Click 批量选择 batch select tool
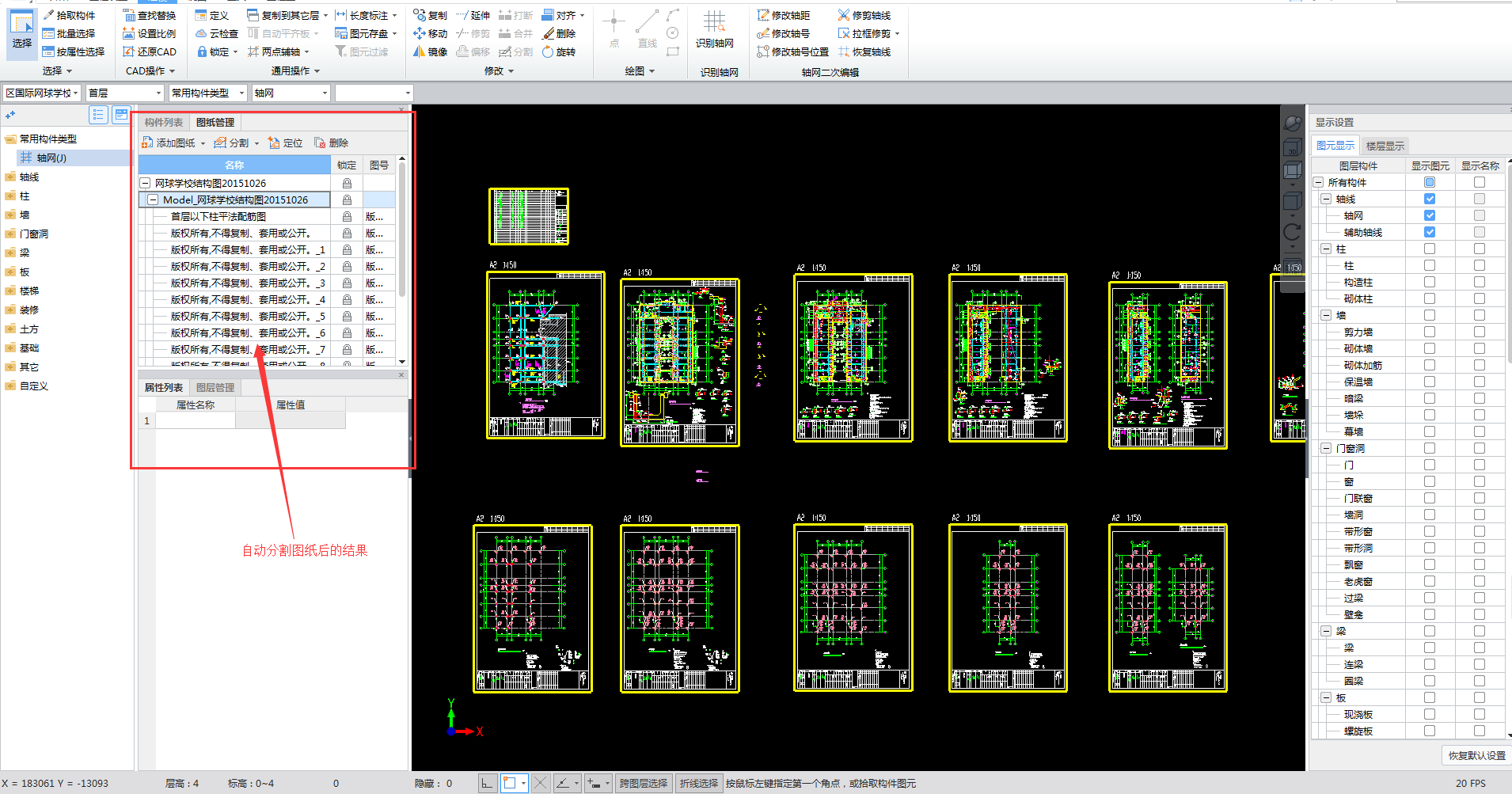The width and height of the screenshot is (1512, 794). [69, 33]
